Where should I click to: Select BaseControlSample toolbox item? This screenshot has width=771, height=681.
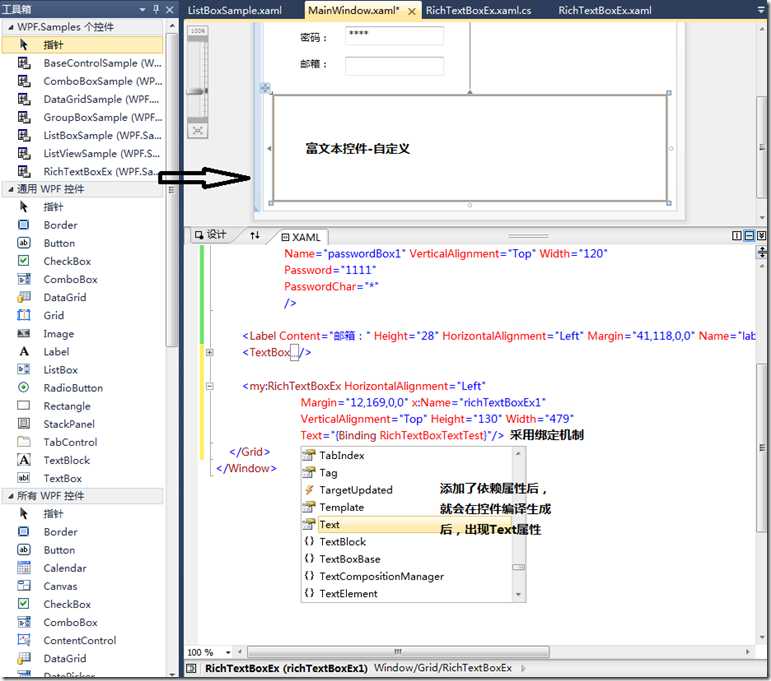(x=83, y=63)
